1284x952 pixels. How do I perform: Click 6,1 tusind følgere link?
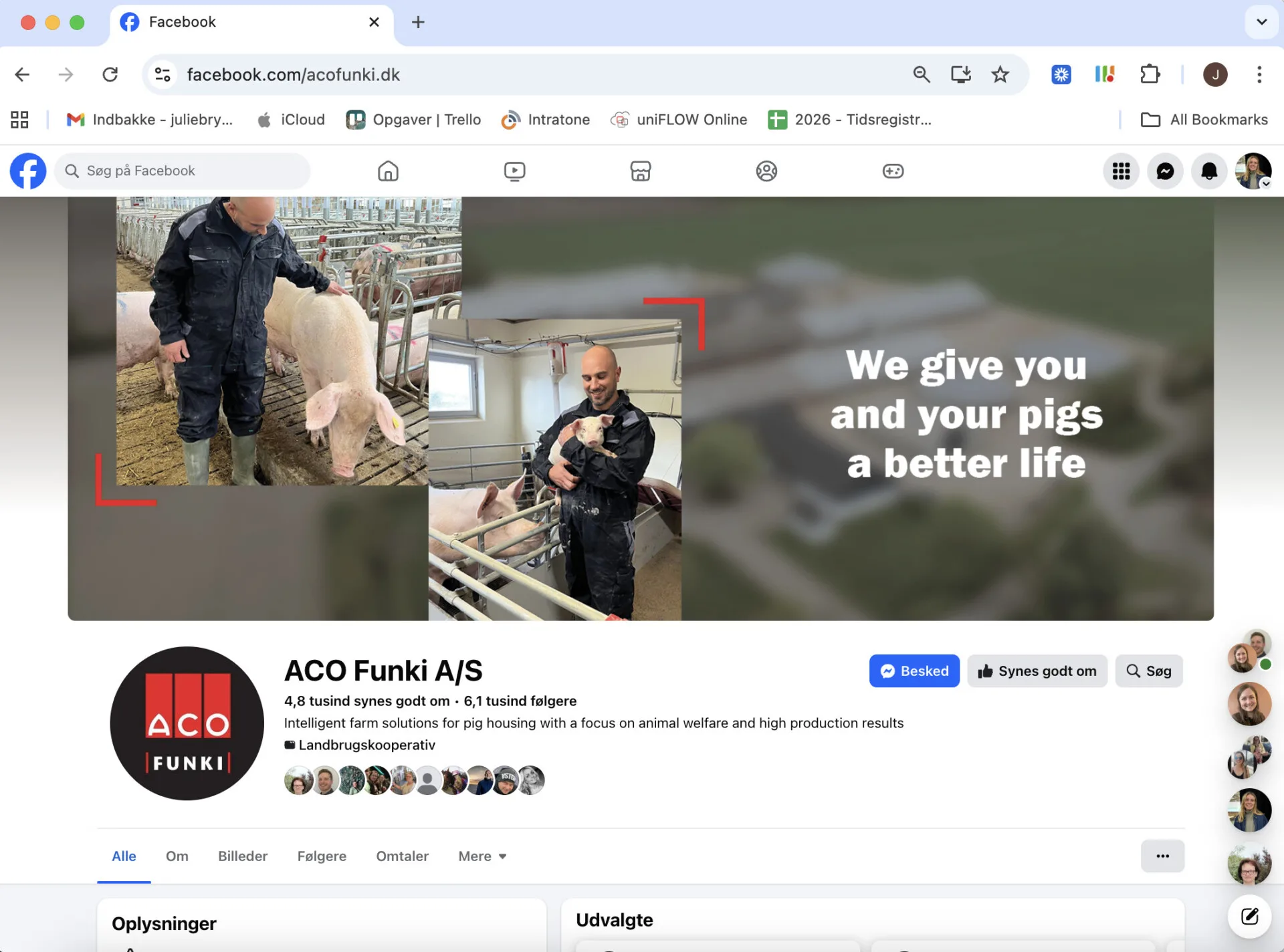coord(520,701)
